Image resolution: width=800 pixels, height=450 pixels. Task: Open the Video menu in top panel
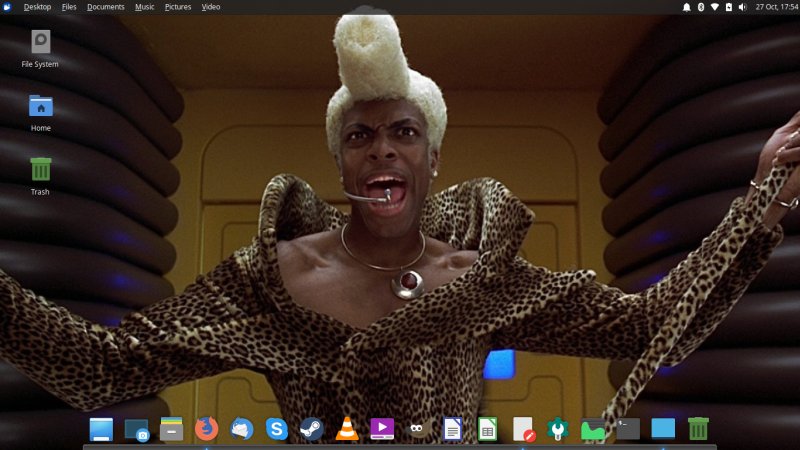point(211,7)
